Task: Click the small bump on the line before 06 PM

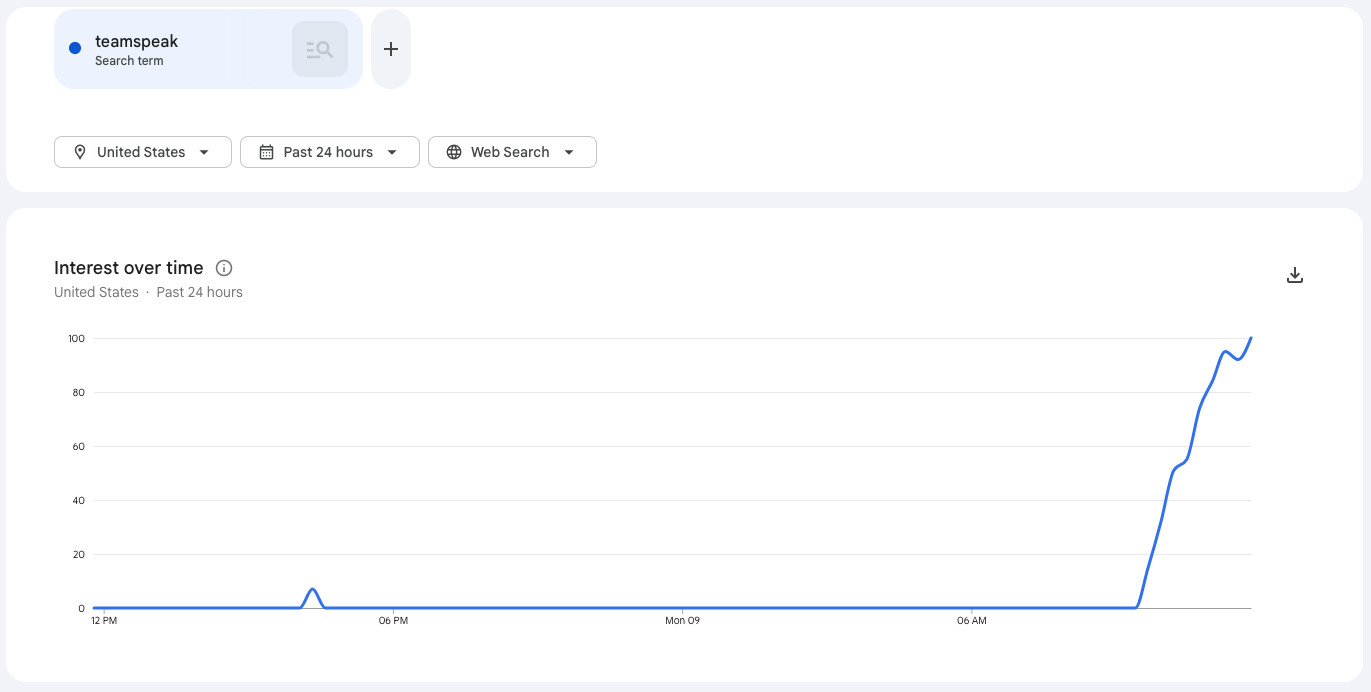Action: [x=313, y=590]
